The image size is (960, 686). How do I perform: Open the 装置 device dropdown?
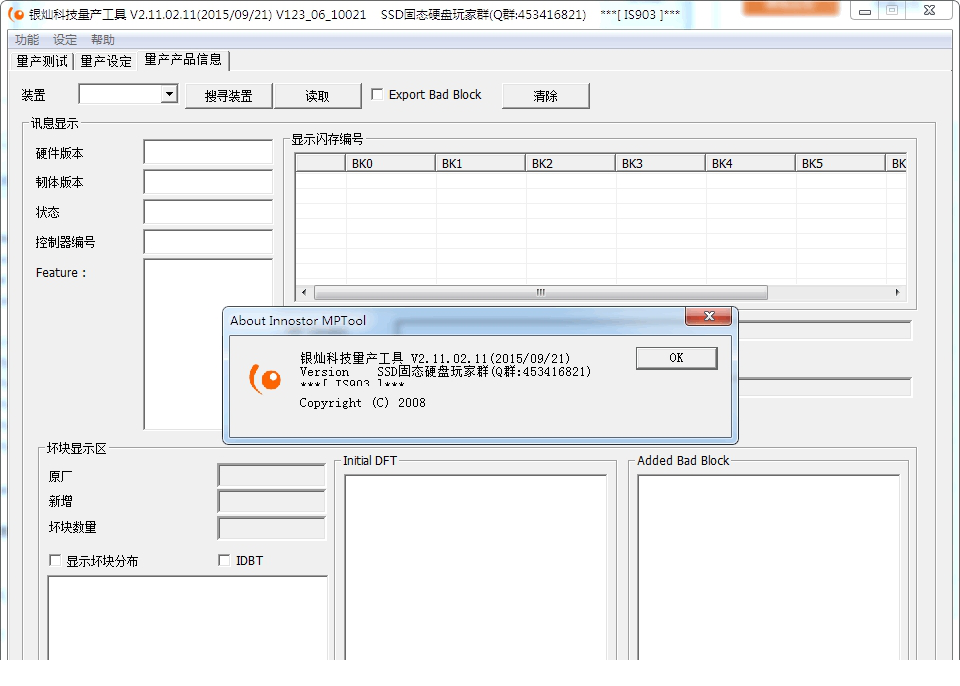(169, 94)
